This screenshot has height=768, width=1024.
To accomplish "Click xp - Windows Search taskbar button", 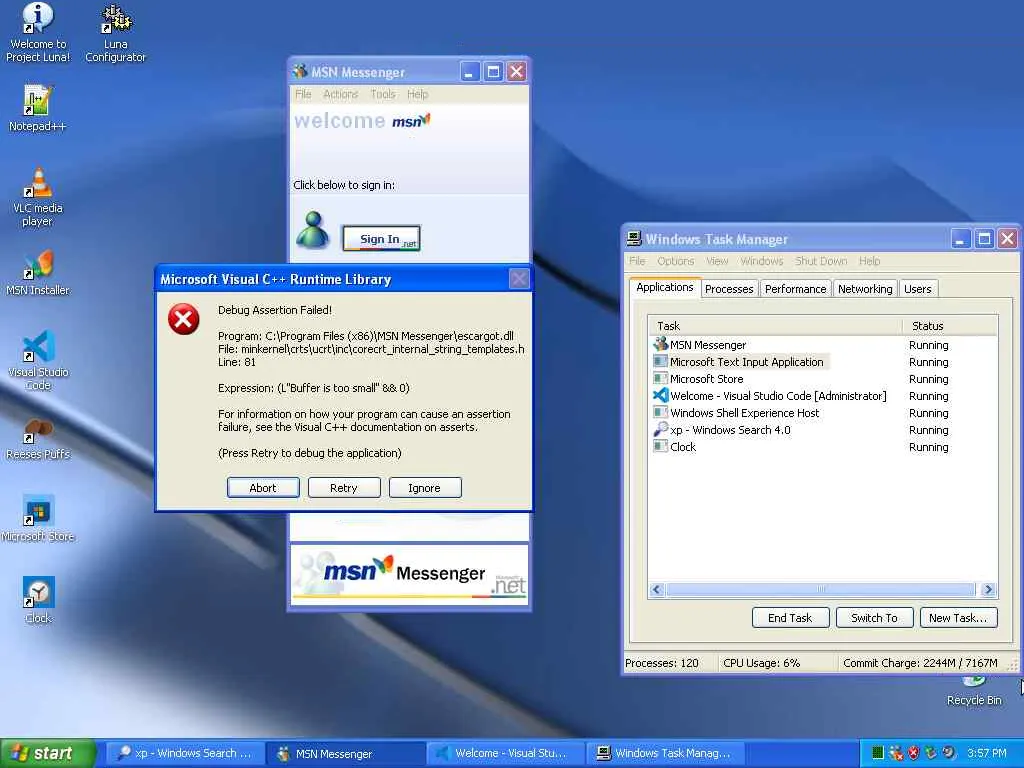I will click(x=184, y=753).
